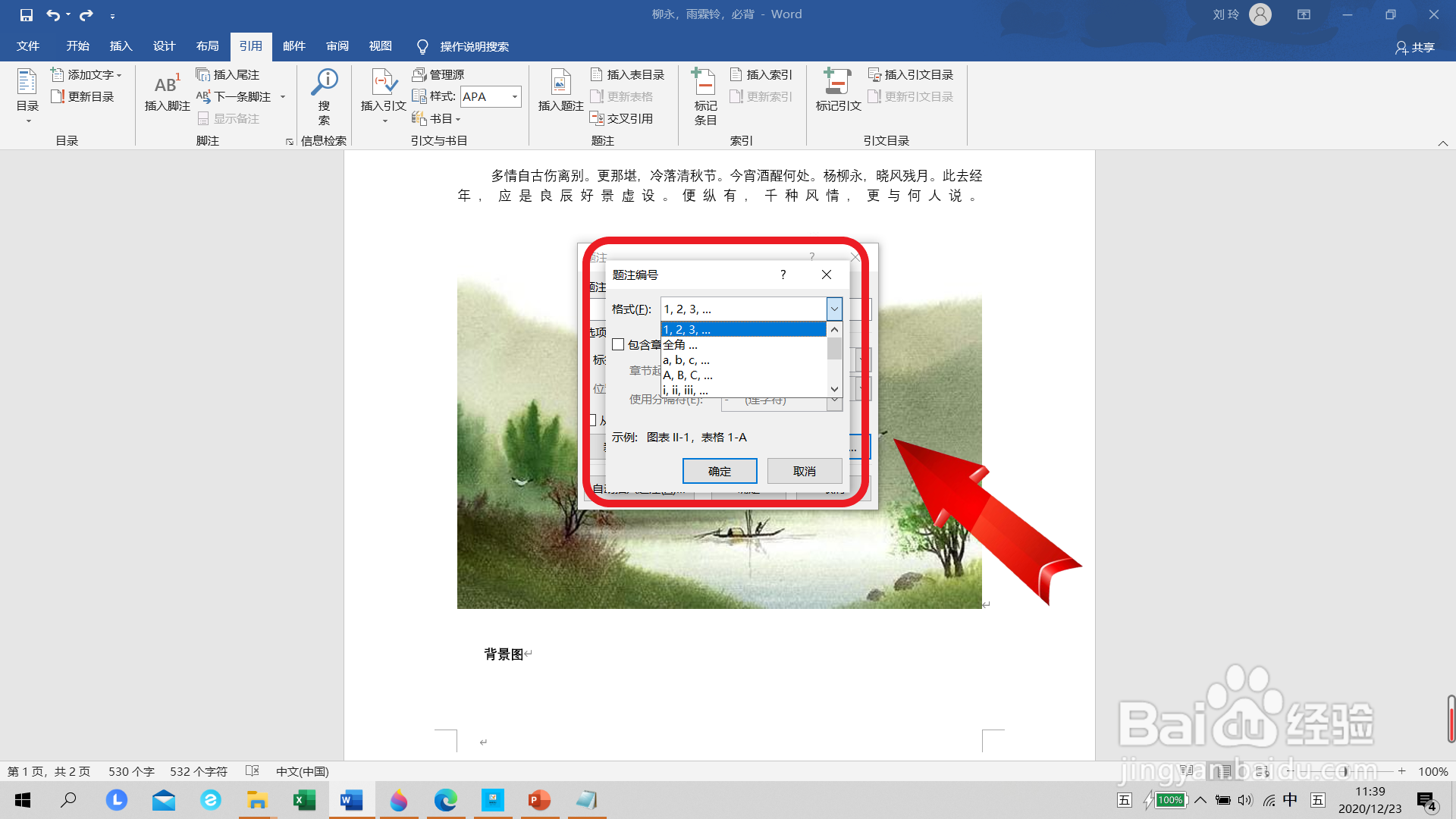Switch to the 插入 insert tab
The height and width of the screenshot is (819, 1456).
[121, 46]
